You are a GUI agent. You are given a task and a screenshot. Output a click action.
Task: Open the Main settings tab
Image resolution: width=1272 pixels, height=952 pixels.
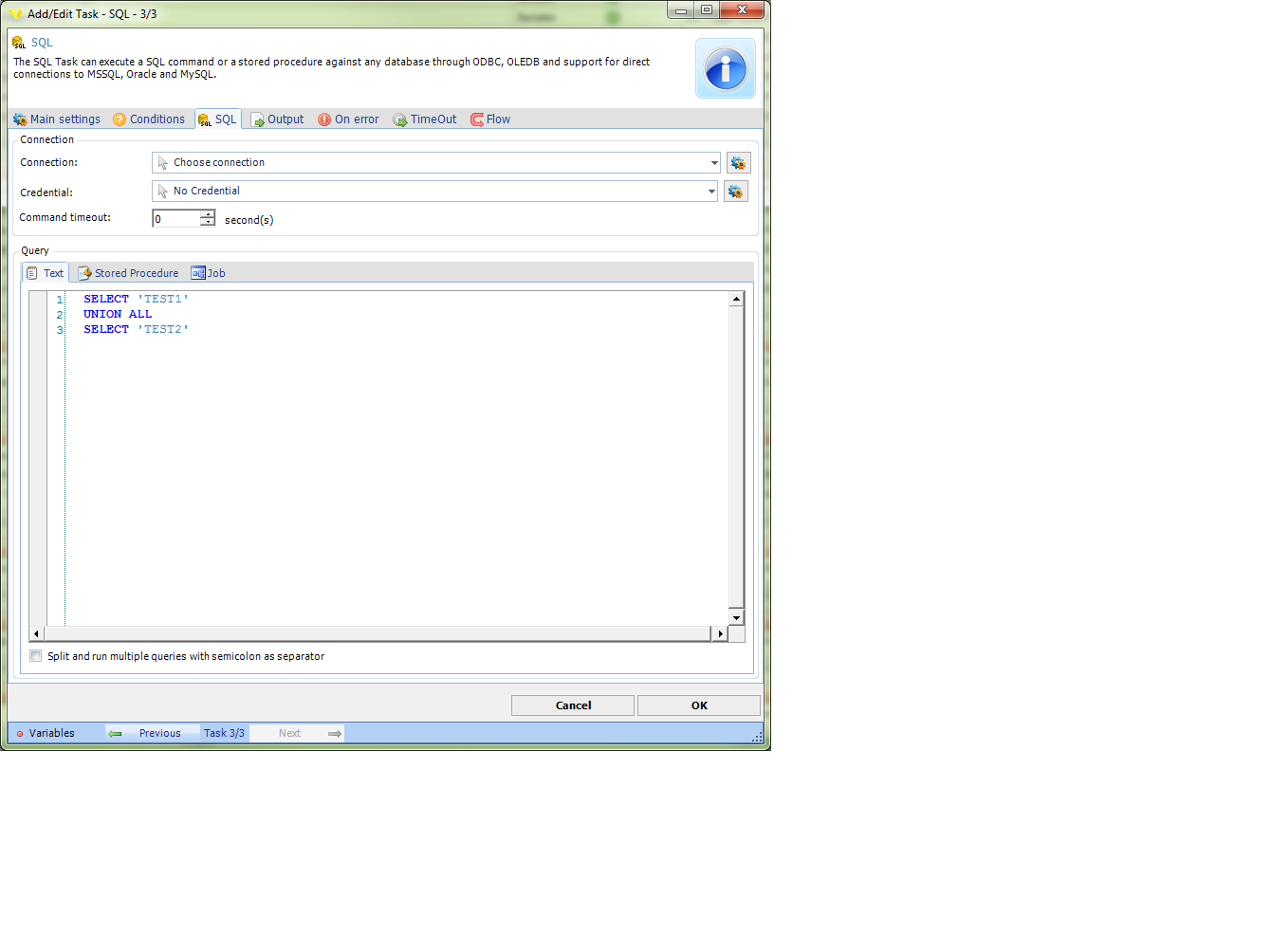(57, 119)
